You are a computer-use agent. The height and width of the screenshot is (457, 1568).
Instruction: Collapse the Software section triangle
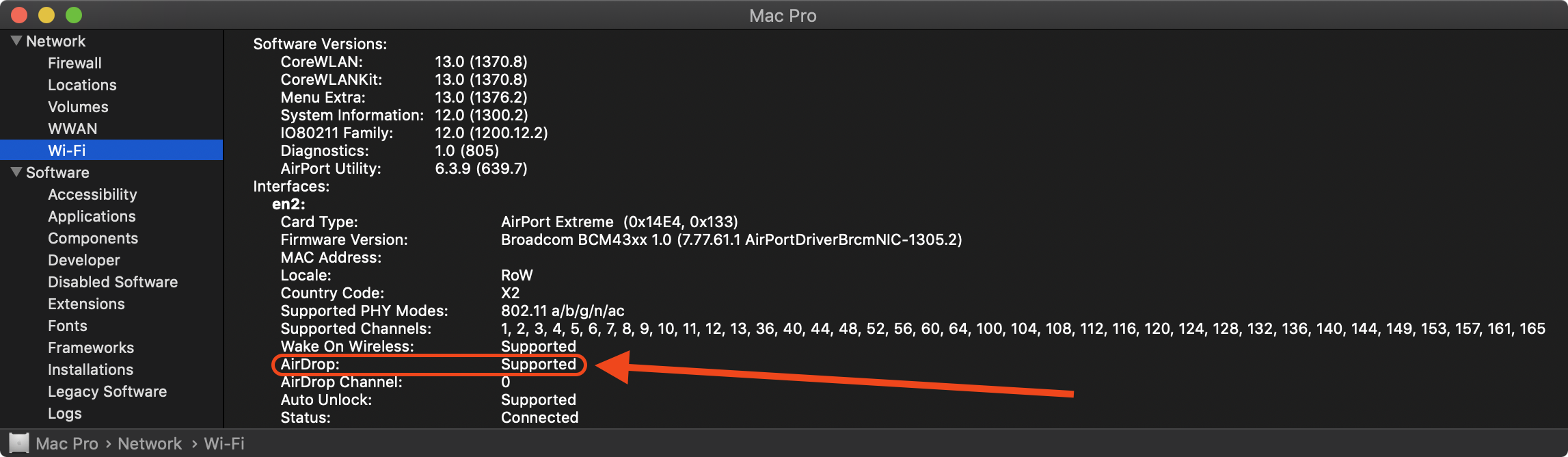[x=16, y=172]
